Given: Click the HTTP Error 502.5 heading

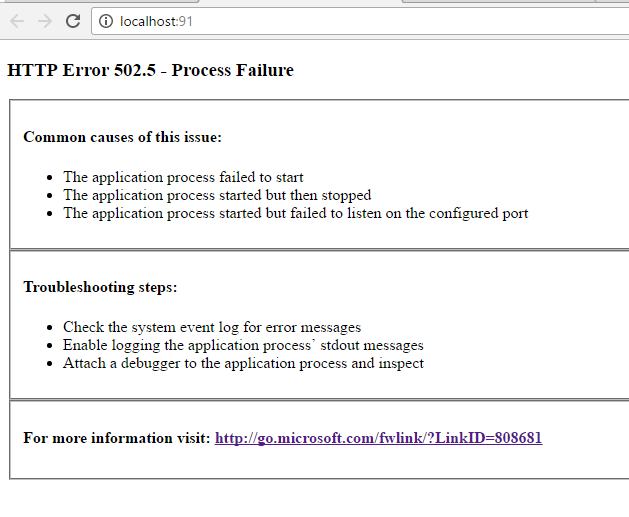Looking at the screenshot, I should point(150,70).
